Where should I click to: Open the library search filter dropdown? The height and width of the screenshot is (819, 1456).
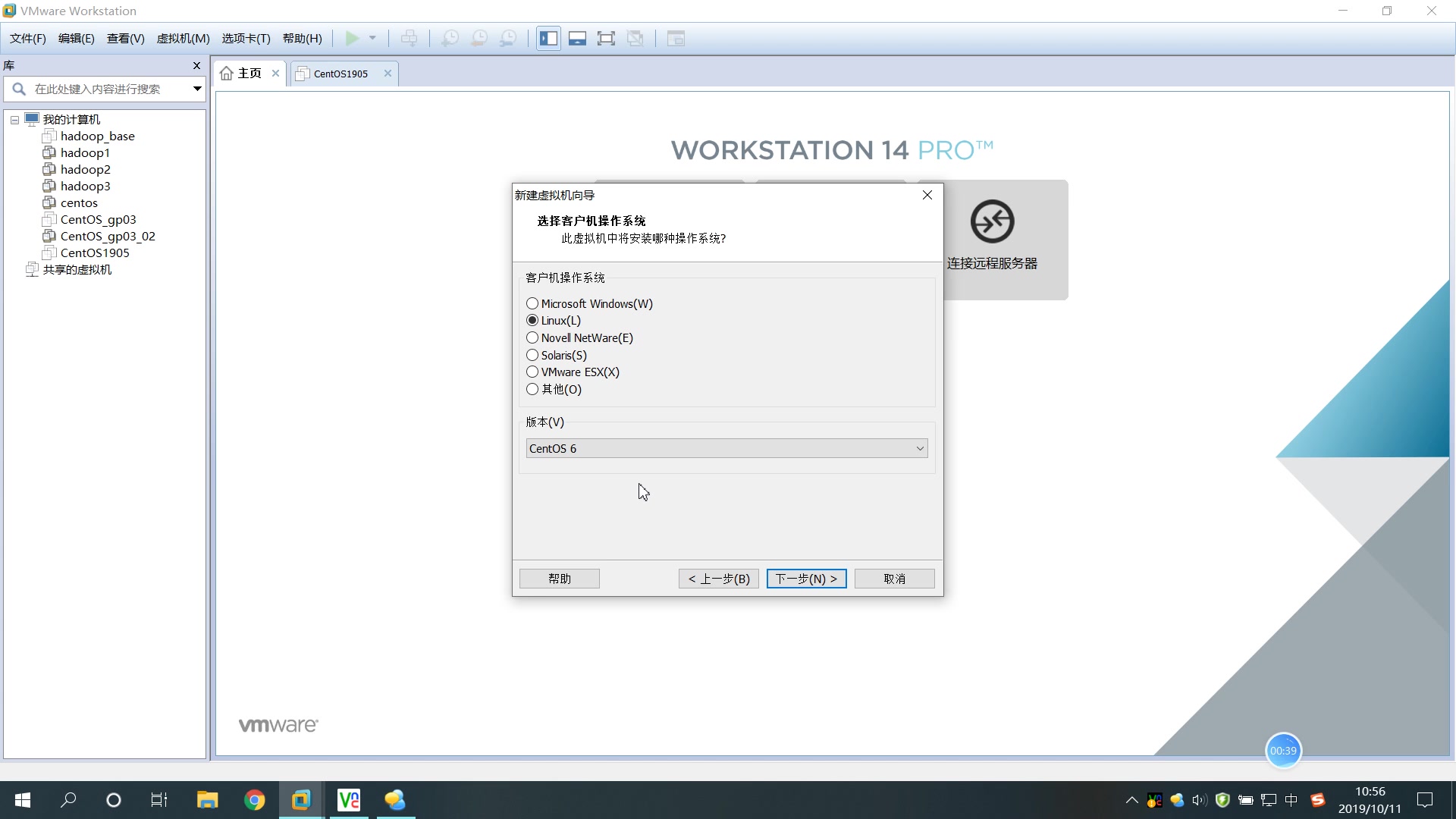tap(197, 89)
